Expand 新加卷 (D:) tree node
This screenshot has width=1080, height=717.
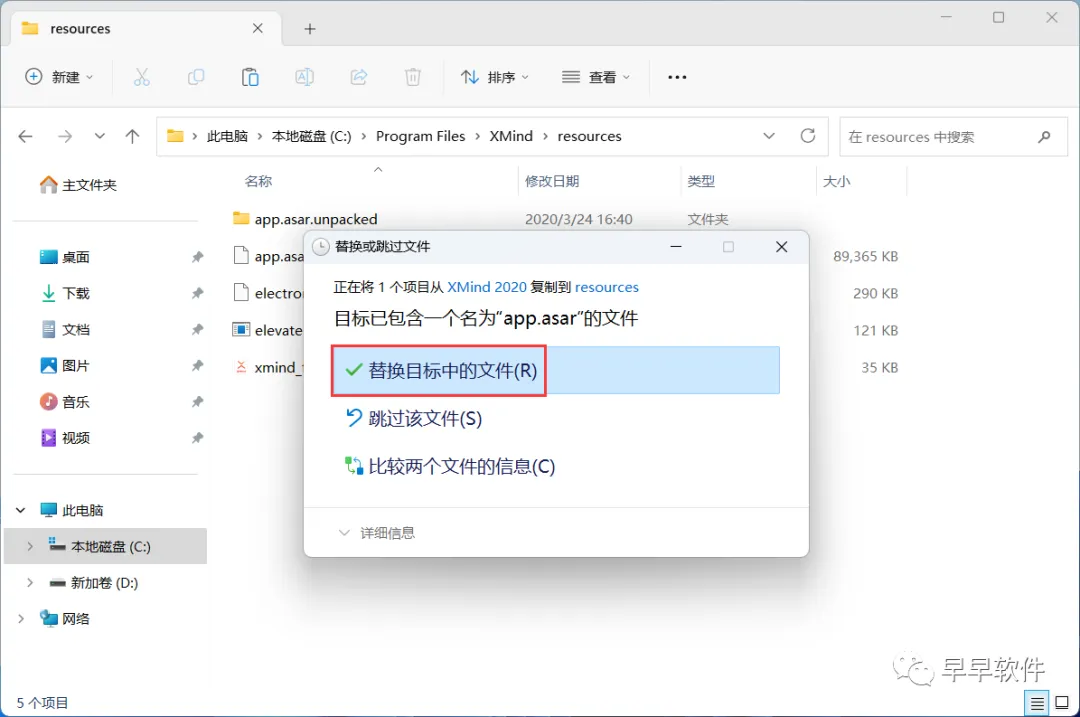pyautogui.click(x=30, y=583)
